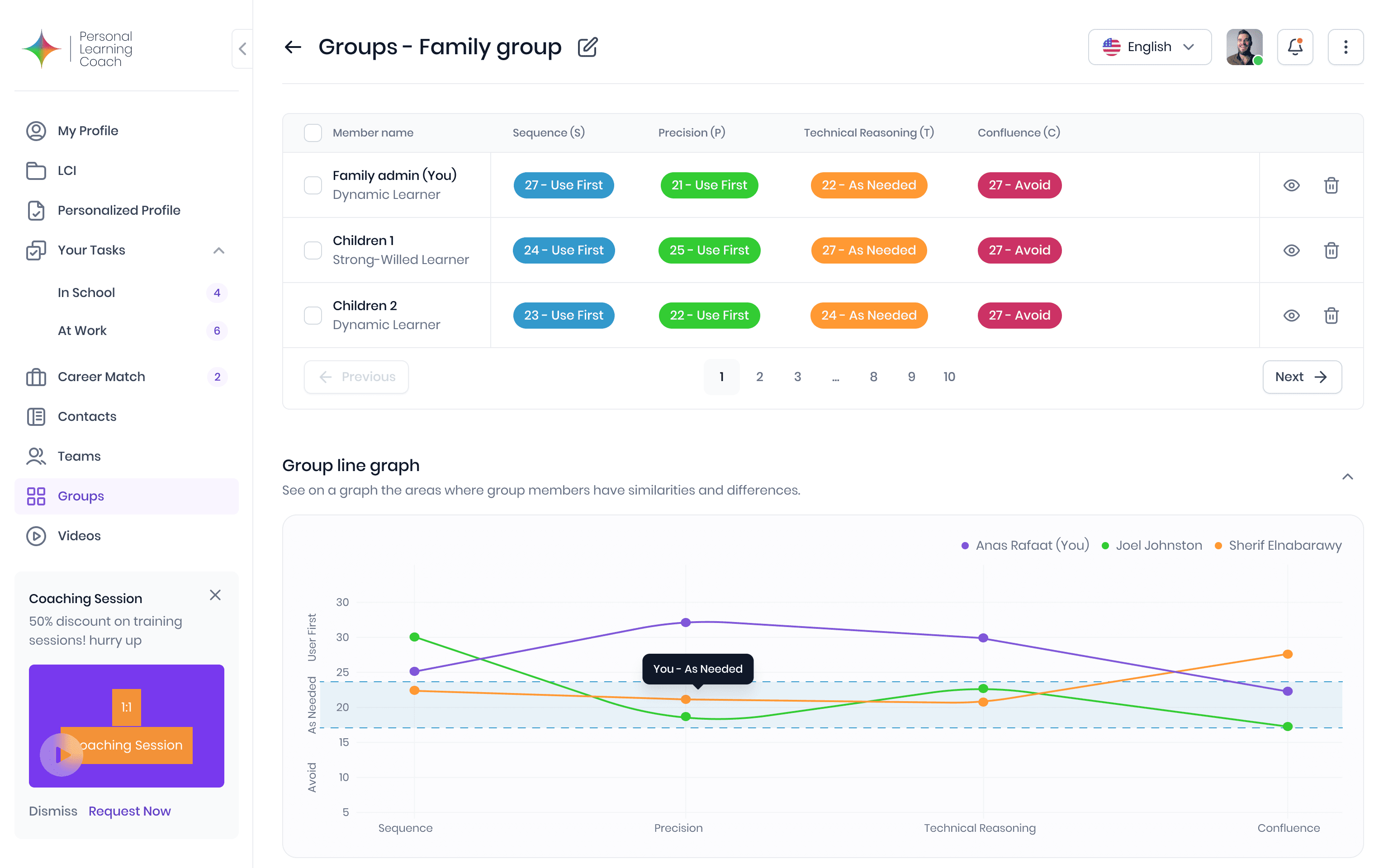
Task: Open the notifications bell
Action: pos(1295,47)
